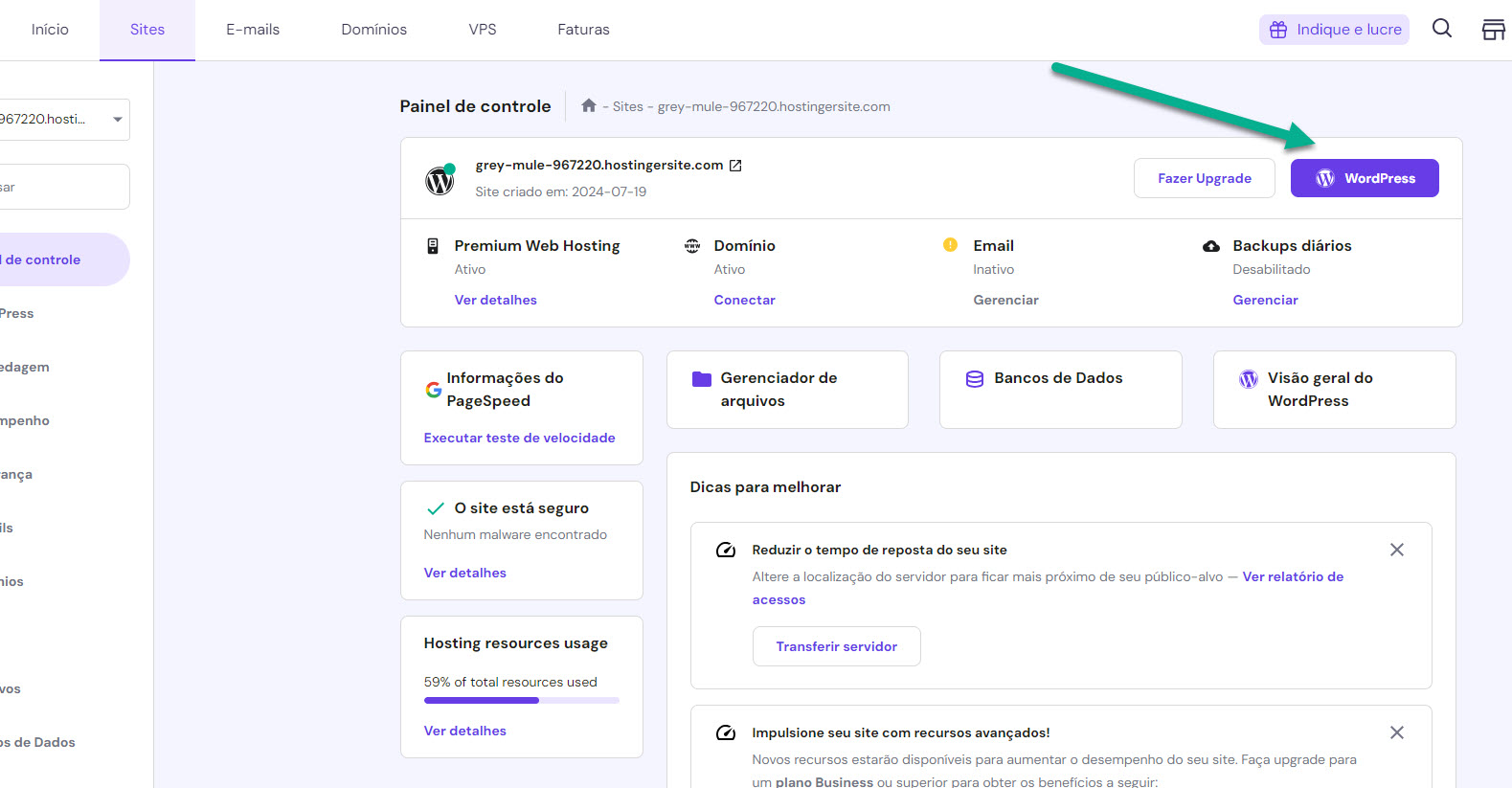Open Visão geral do WordPress card

(x=1335, y=390)
